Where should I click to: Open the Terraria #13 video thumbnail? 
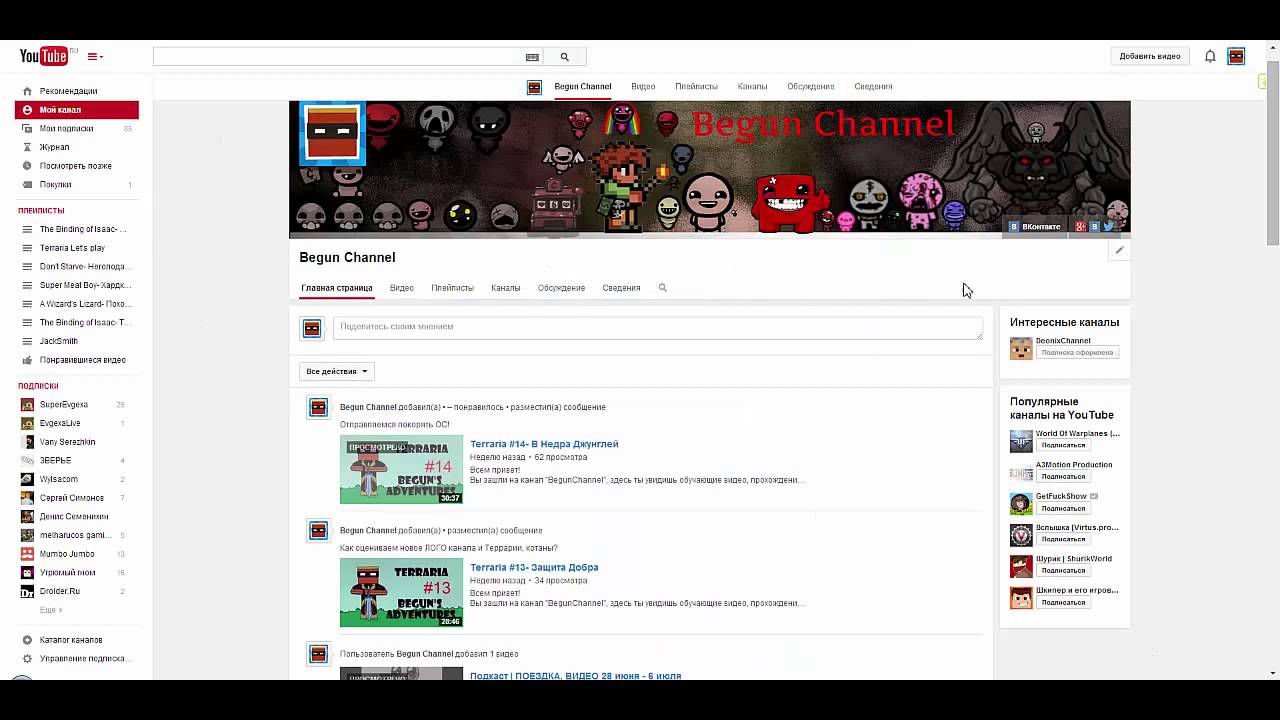(x=401, y=593)
